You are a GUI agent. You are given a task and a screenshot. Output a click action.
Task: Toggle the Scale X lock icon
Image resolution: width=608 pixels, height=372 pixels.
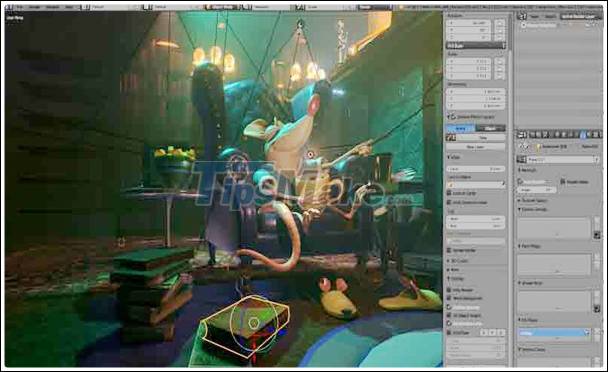(x=500, y=62)
